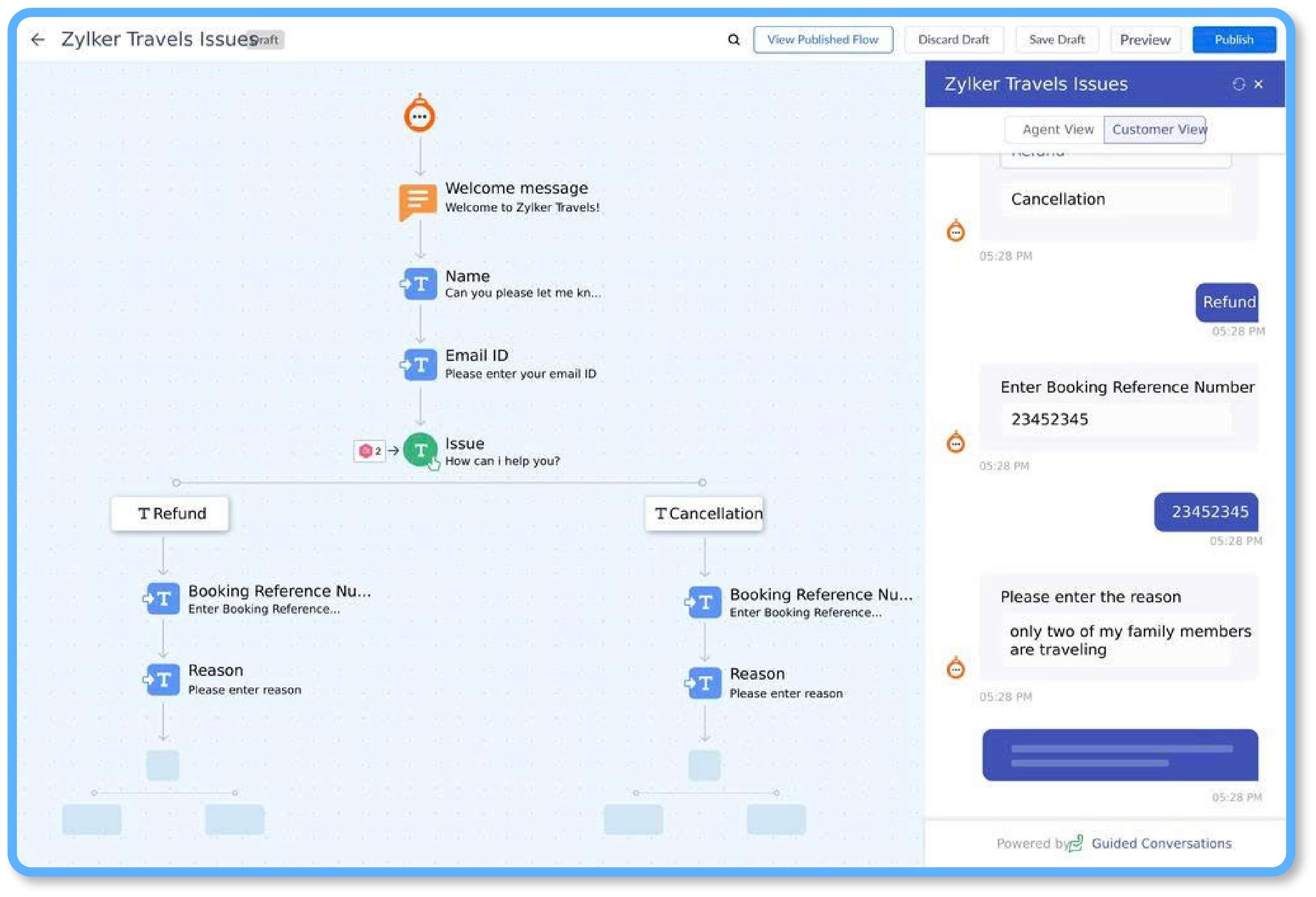Click the blue Publish button
The height and width of the screenshot is (897, 1316).
point(1233,40)
